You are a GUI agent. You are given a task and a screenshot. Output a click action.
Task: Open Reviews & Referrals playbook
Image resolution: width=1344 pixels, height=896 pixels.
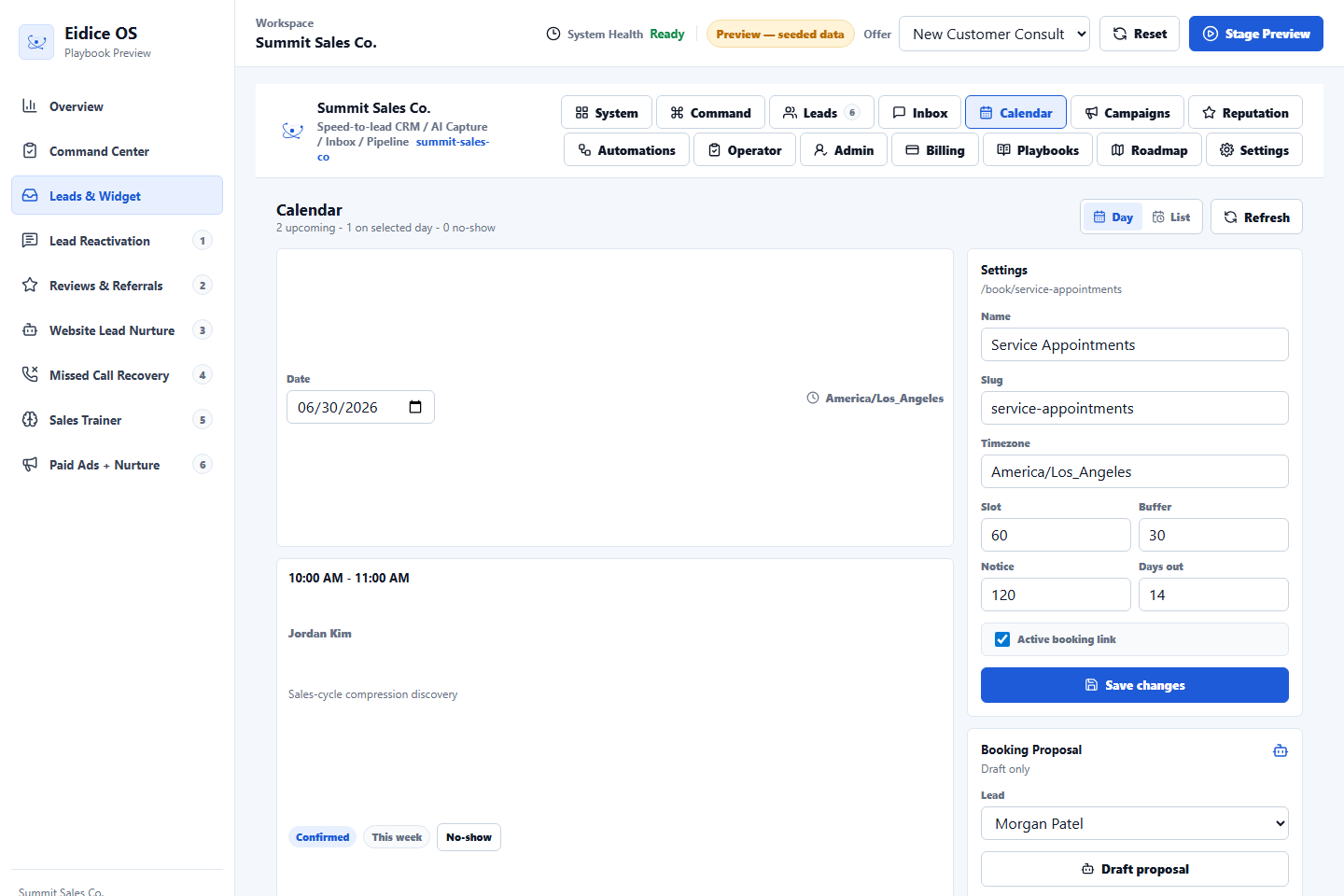(x=117, y=286)
